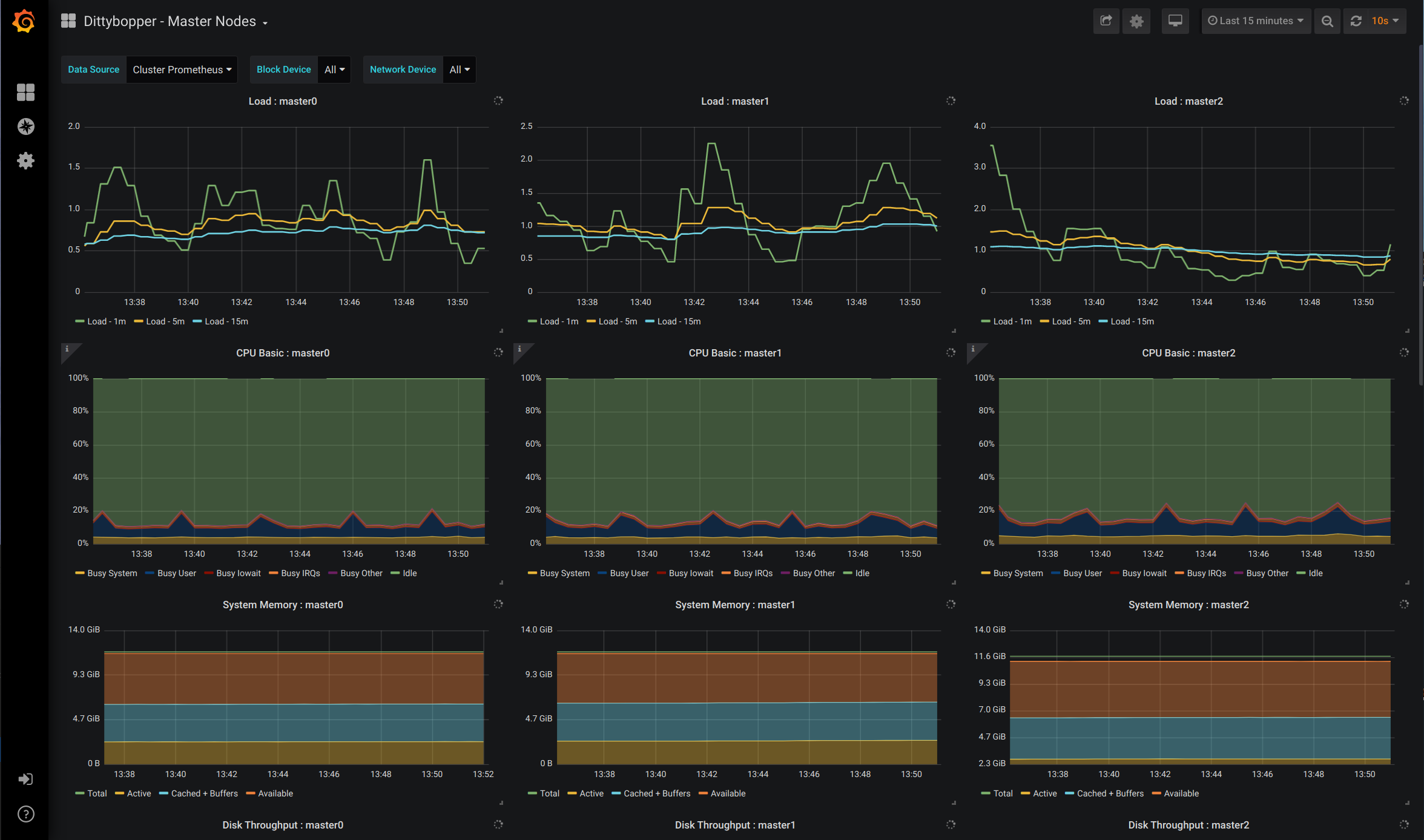
Task: Open the Load : master0 panel title menu
Action: [283, 101]
